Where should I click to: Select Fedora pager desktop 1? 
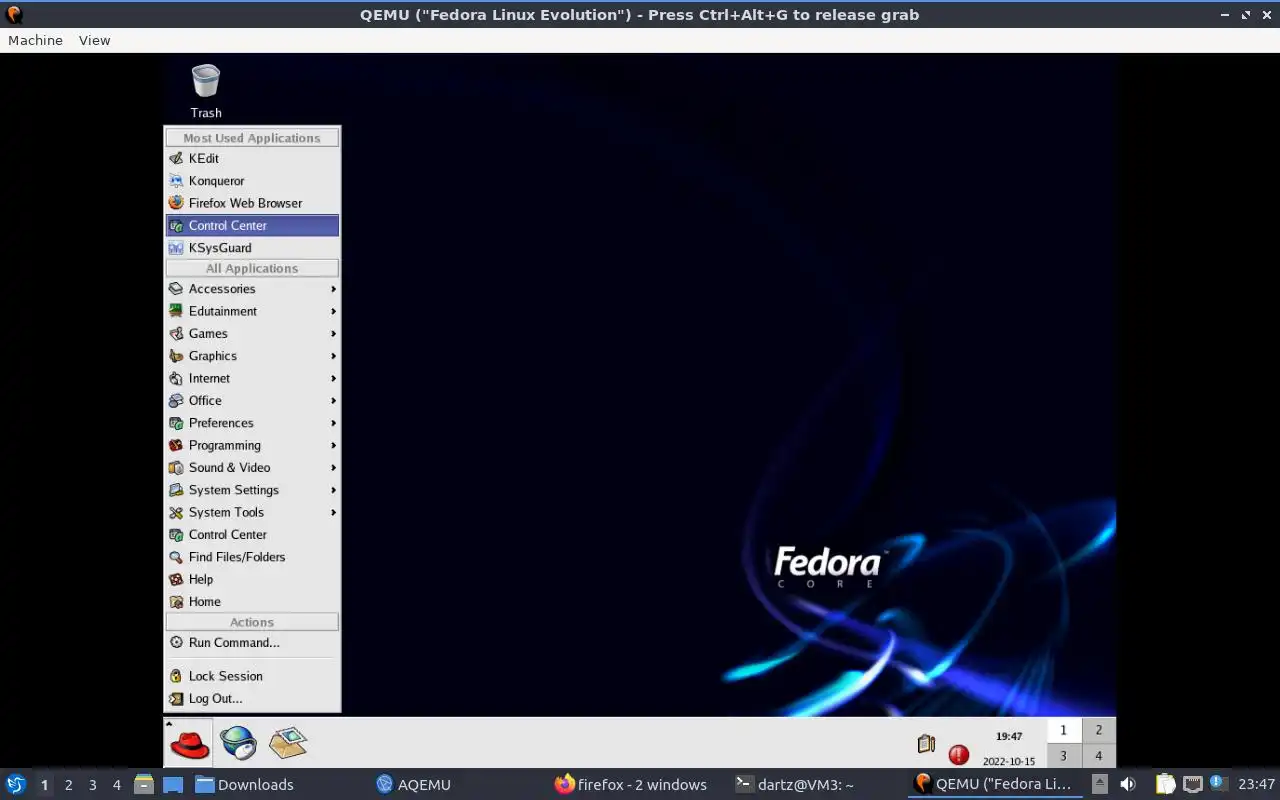pyautogui.click(x=1063, y=730)
